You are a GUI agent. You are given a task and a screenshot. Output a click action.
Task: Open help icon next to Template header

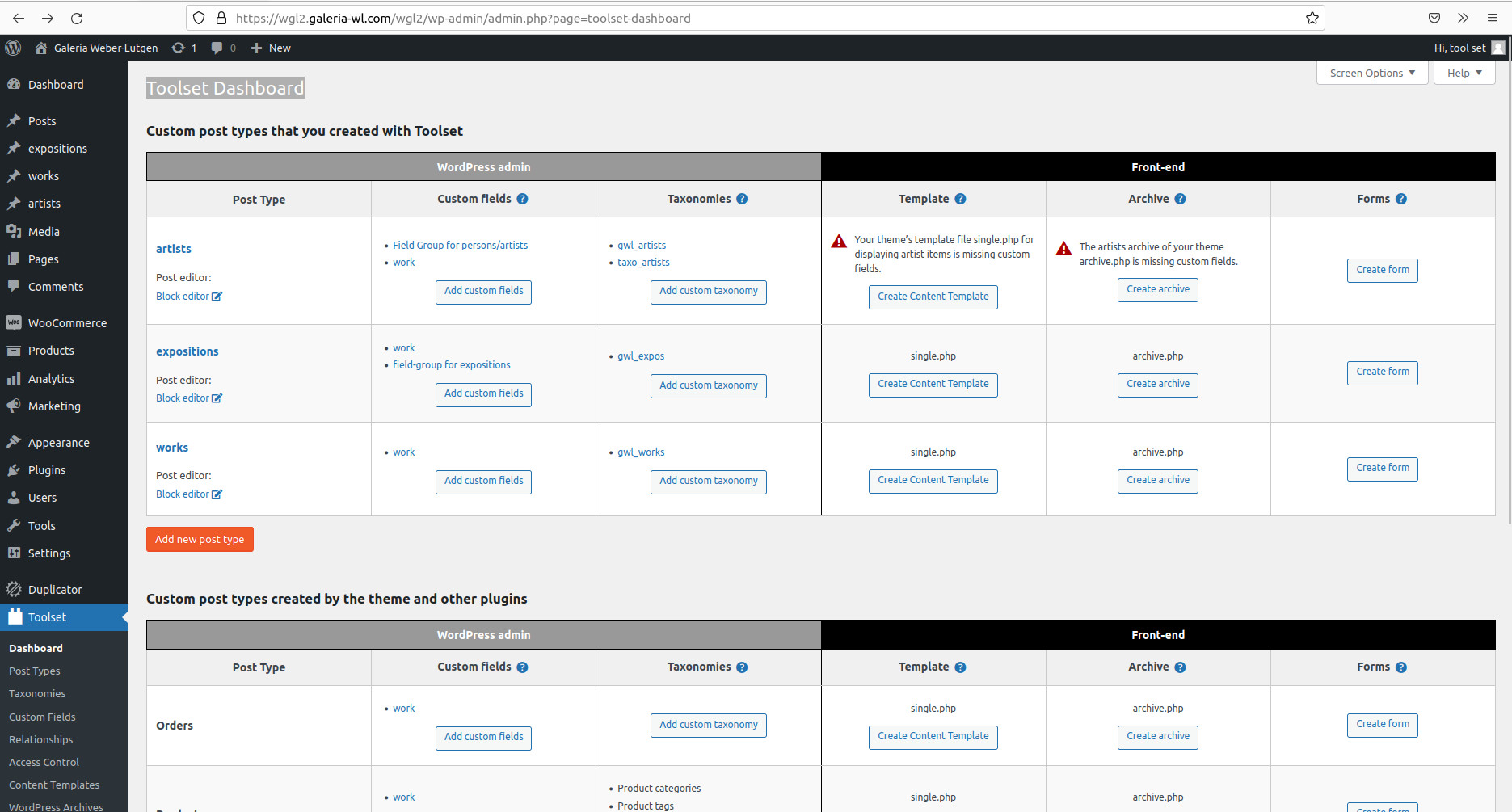click(x=960, y=199)
